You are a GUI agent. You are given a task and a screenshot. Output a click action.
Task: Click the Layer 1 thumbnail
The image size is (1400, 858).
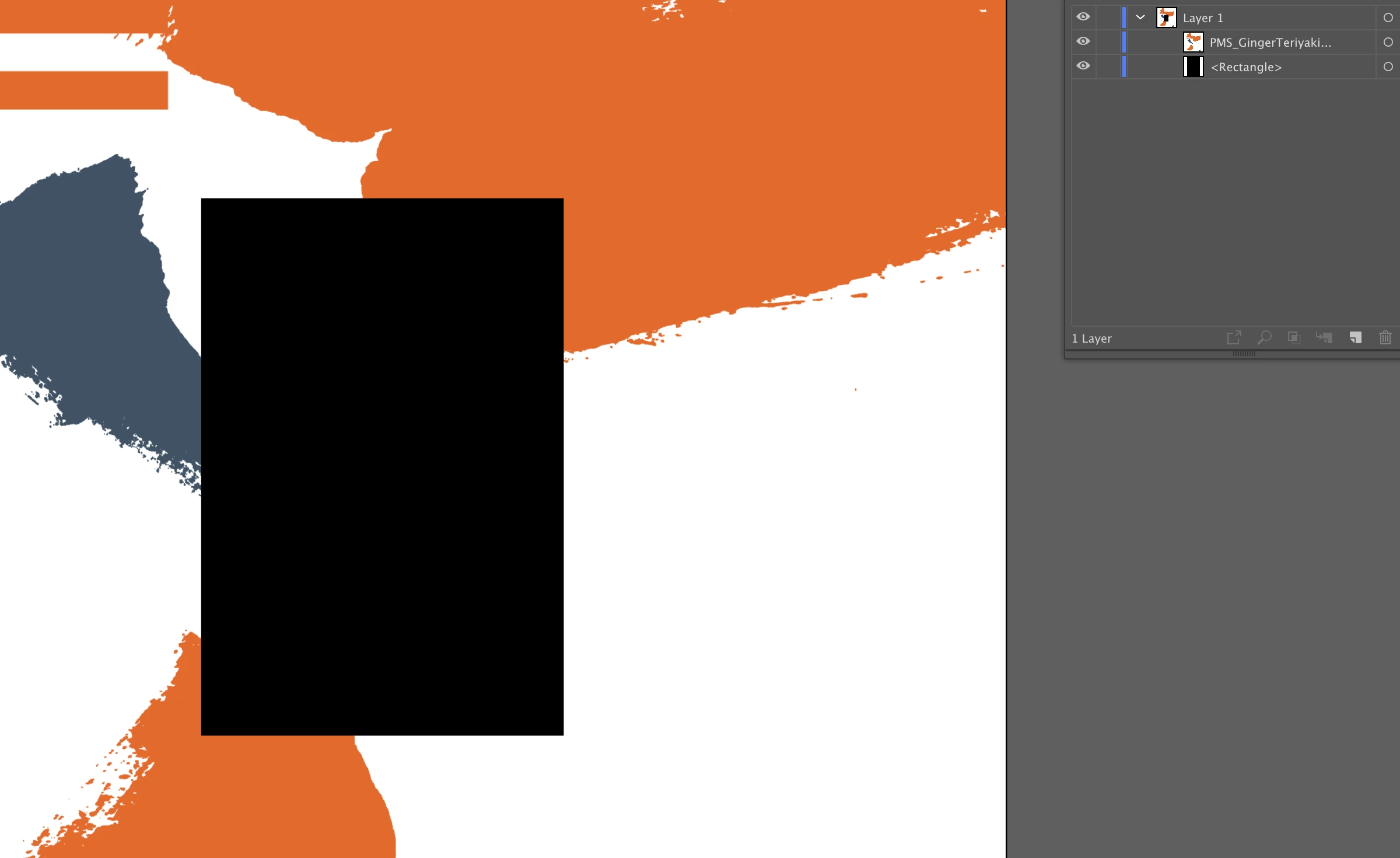point(1166,18)
